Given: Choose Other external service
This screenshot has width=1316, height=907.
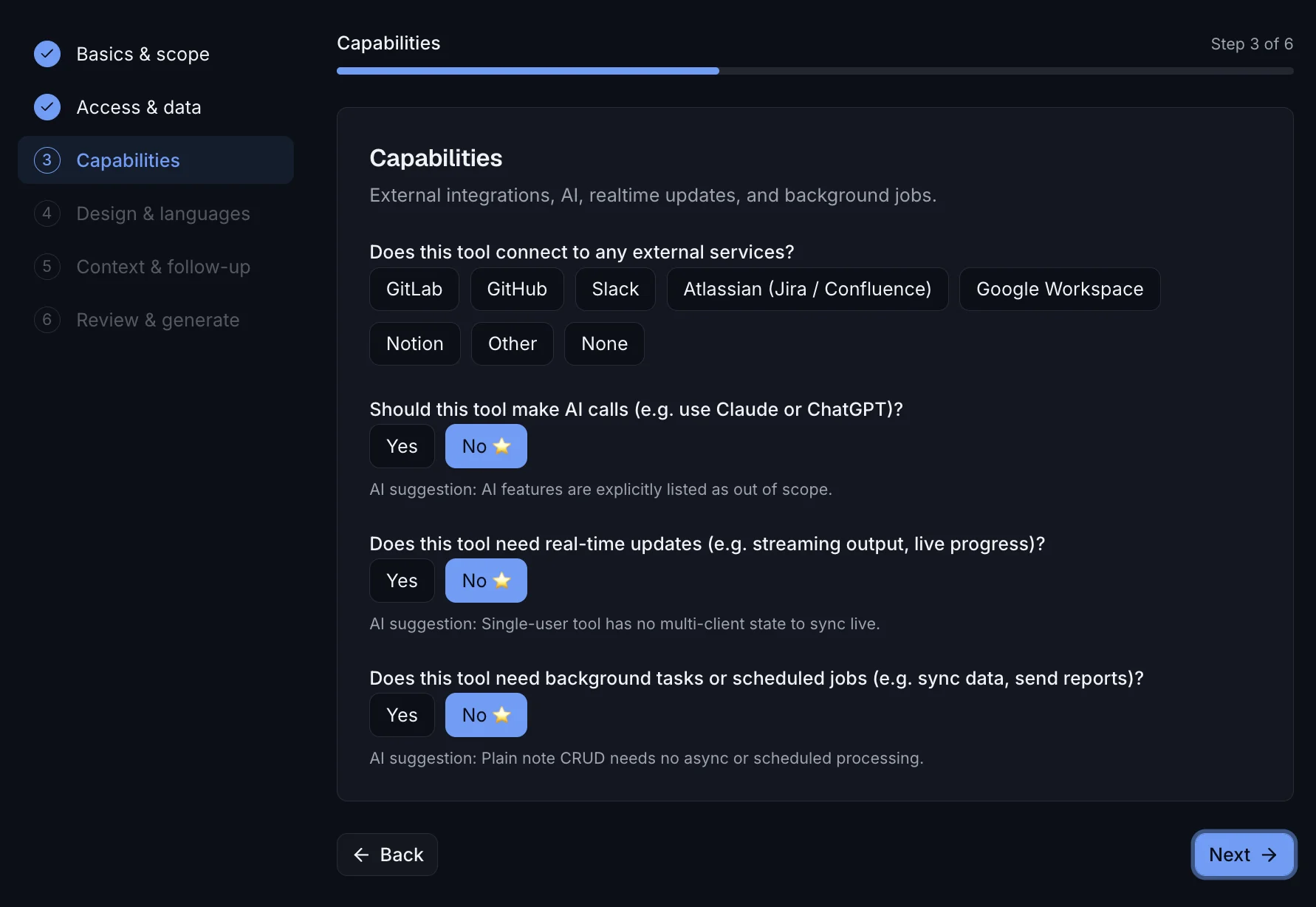Looking at the screenshot, I should tap(513, 343).
